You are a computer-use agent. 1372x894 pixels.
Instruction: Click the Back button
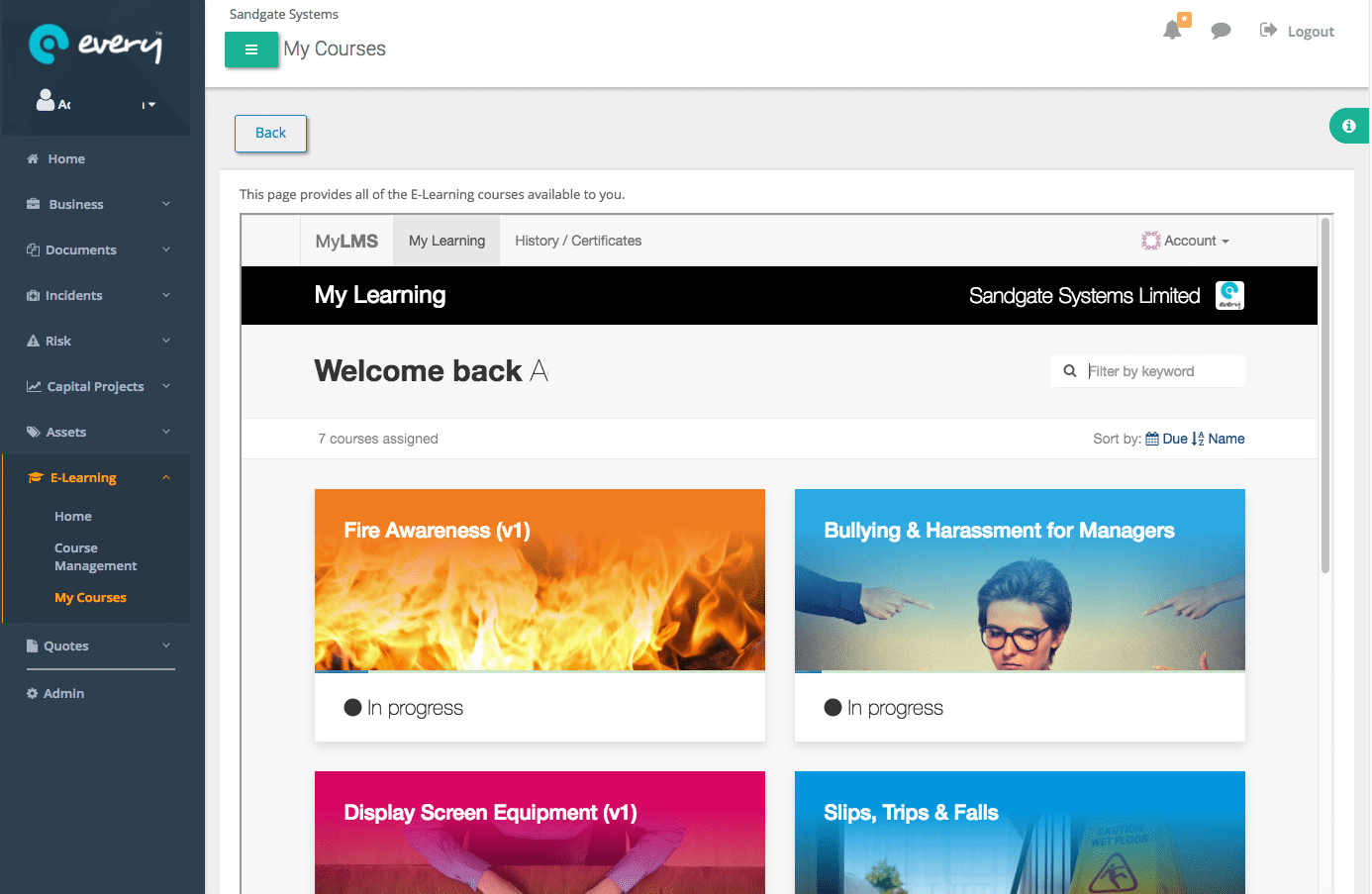(270, 133)
